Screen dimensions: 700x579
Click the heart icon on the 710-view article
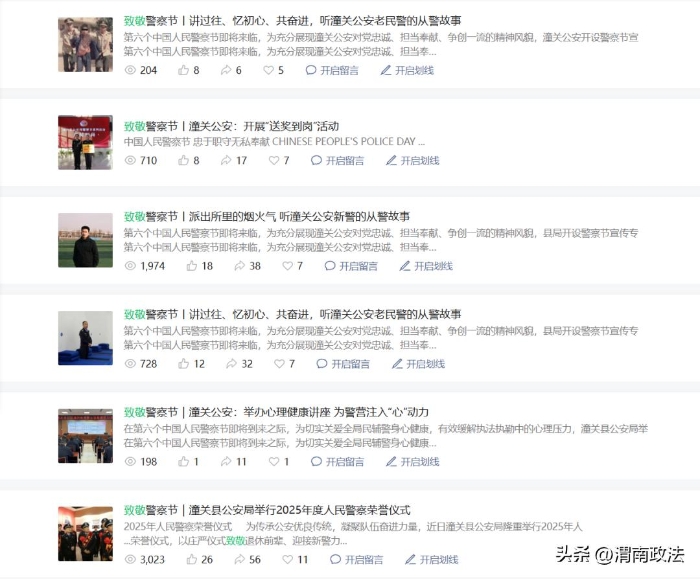click(x=274, y=160)
